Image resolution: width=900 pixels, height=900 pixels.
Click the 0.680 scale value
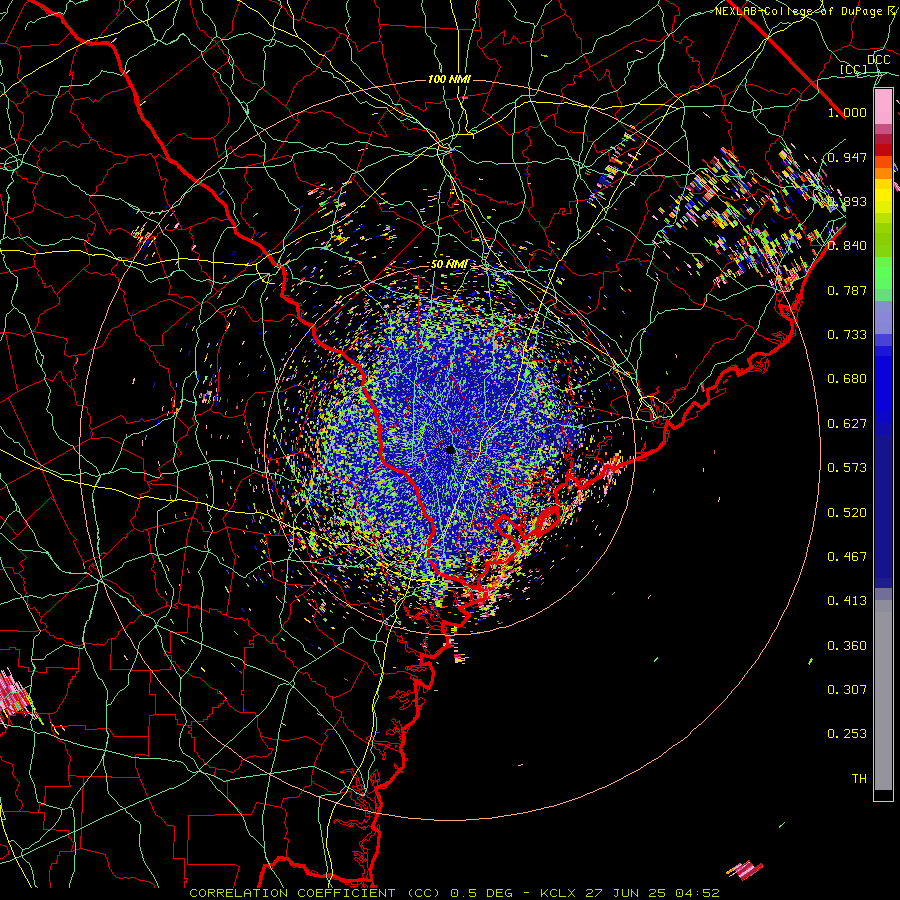coord(847,379)
